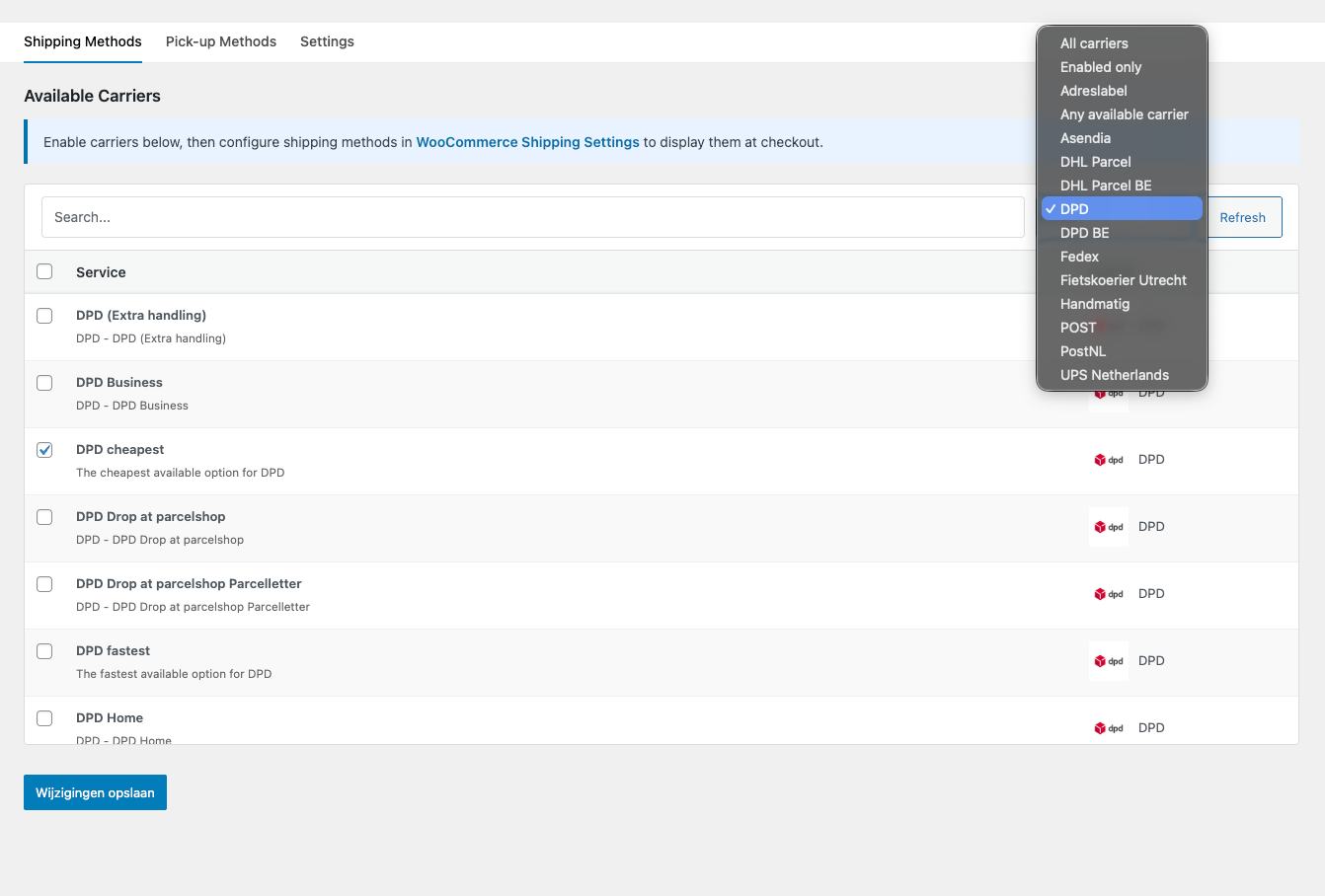Click the DPD Home service title
Viewport: 1325px width, 896px height.
pos(110,718)
